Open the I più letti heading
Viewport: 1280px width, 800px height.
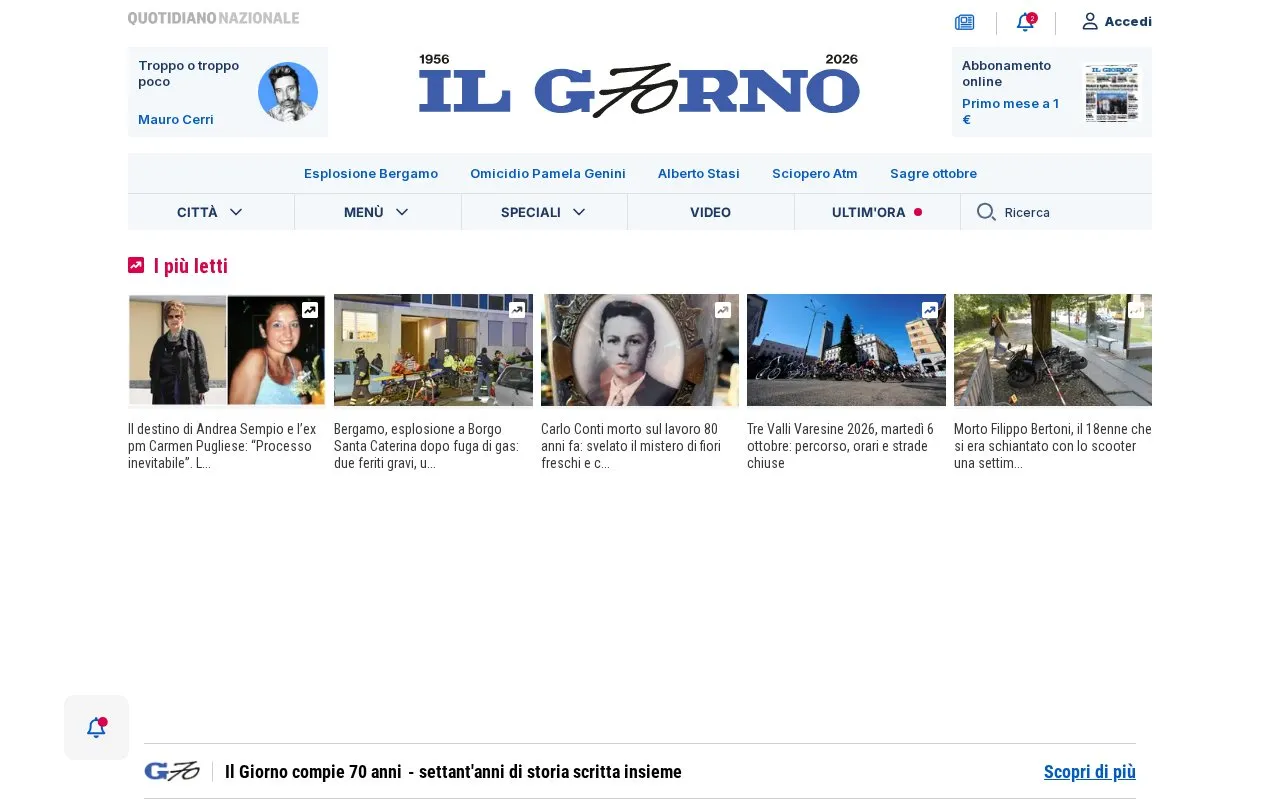(191, 266)
